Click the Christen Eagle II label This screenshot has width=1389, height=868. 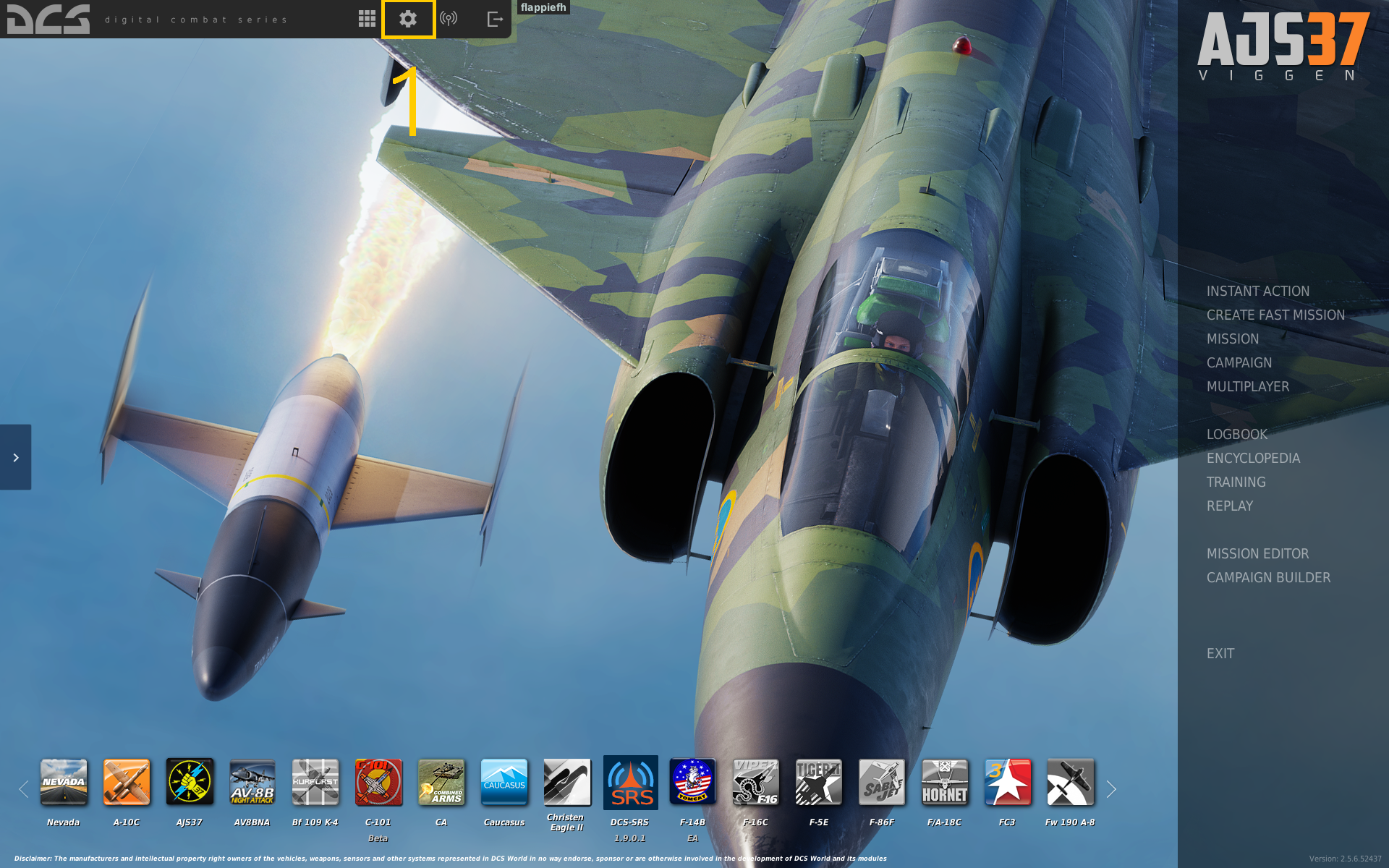tap(566, 822)
